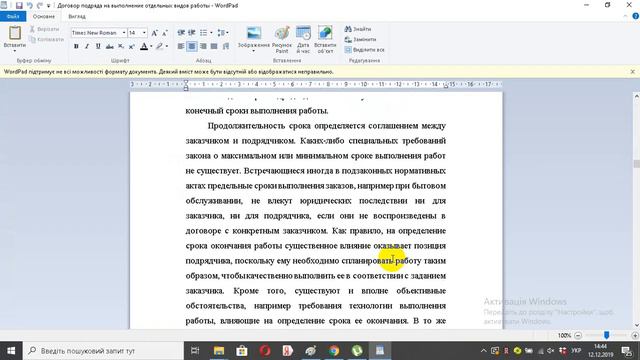This screenshot has width=640, height=360.
Task: Click the Вставити paste clipboard icon
Action: 15,33
